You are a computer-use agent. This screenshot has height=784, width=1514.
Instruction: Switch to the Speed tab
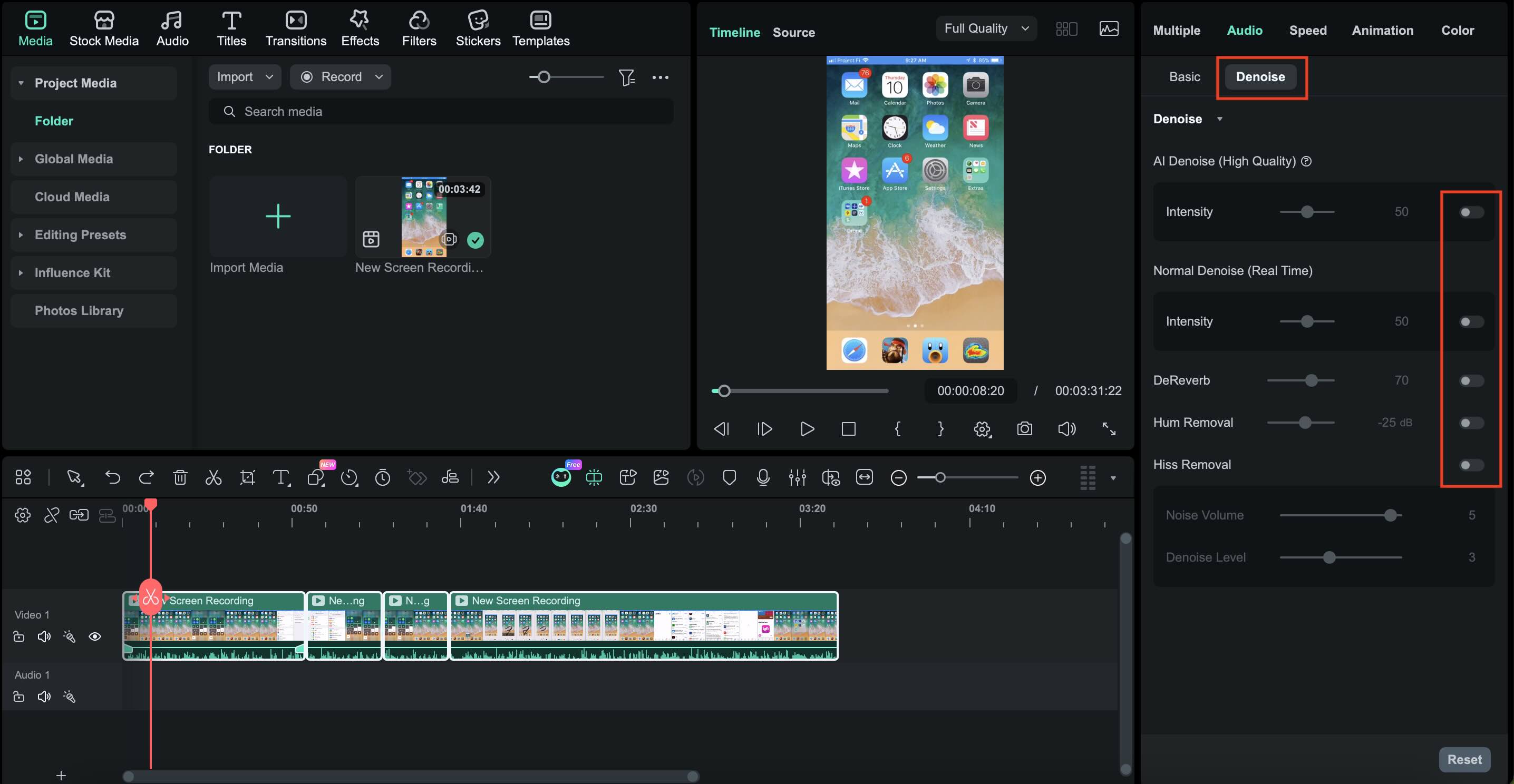coord(1307,30)
